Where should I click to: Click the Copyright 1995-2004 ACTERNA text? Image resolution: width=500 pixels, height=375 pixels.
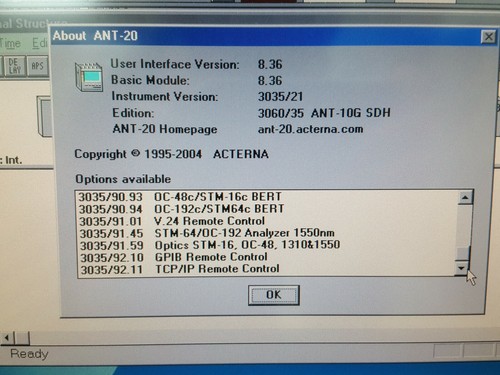[x=171, y=154]
